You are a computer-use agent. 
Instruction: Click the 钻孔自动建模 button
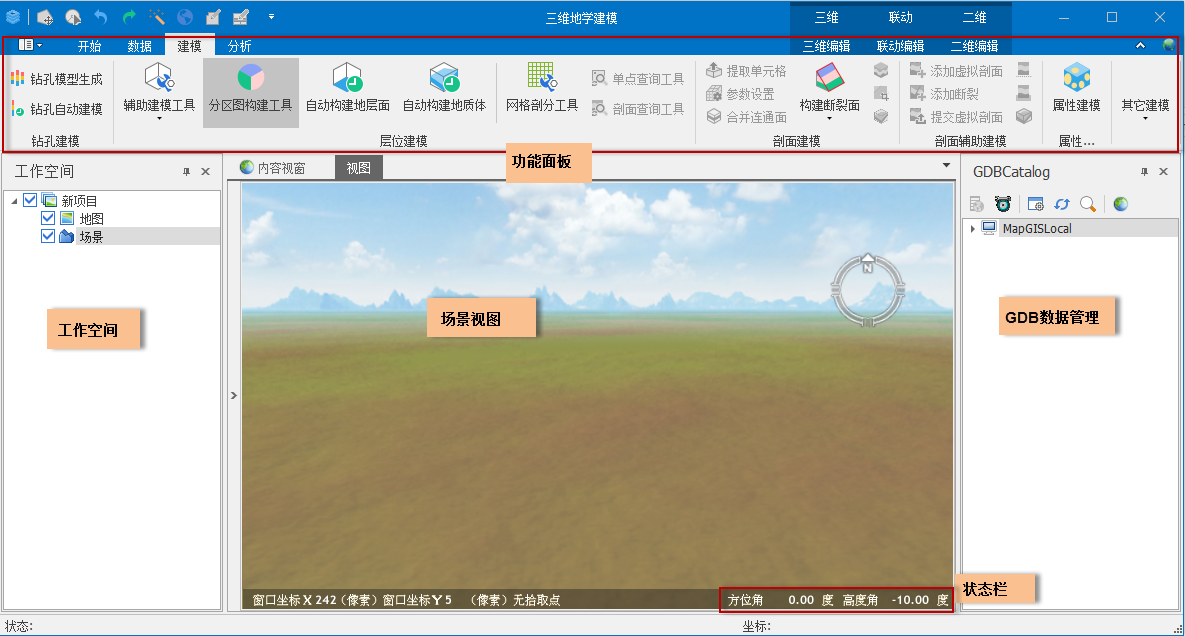57,109
